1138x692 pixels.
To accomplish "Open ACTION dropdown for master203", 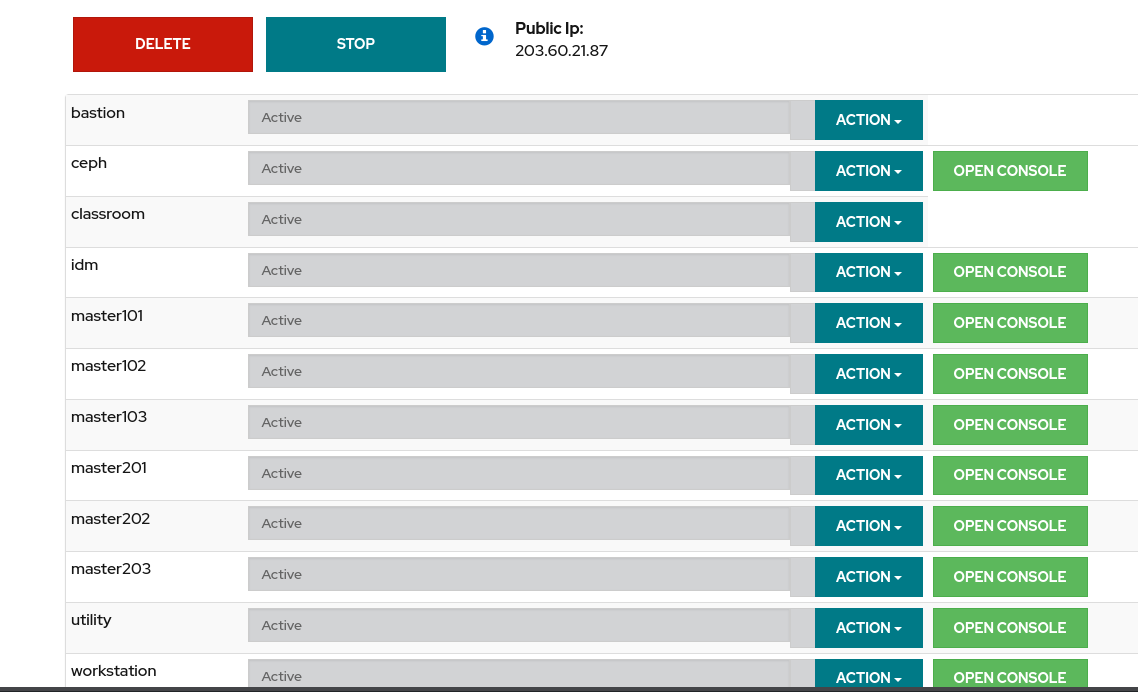I will click(x=868, y=577).
